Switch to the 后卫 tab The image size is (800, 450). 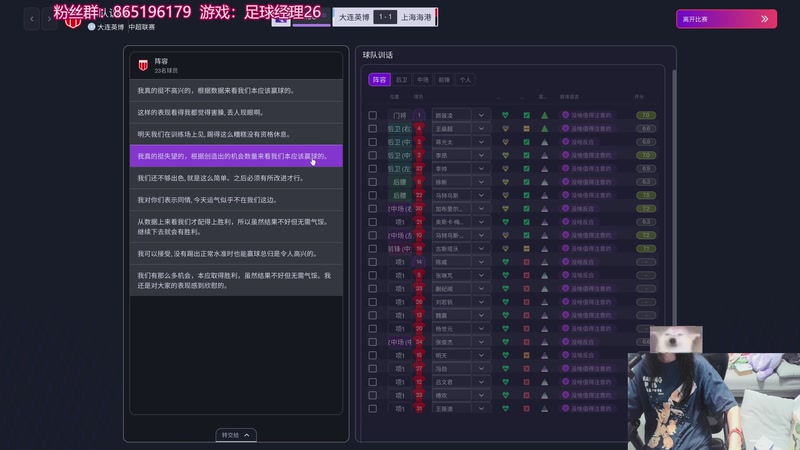(402, 80)
